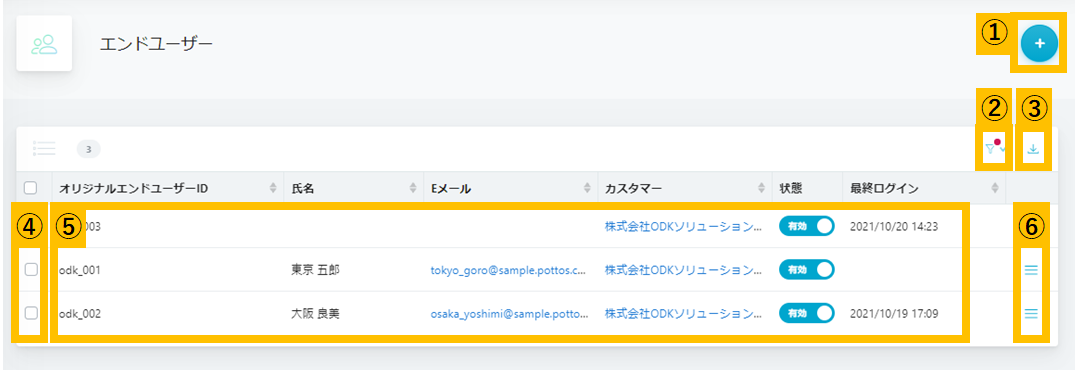Open customer link in odk_002 row

point(684,313)
